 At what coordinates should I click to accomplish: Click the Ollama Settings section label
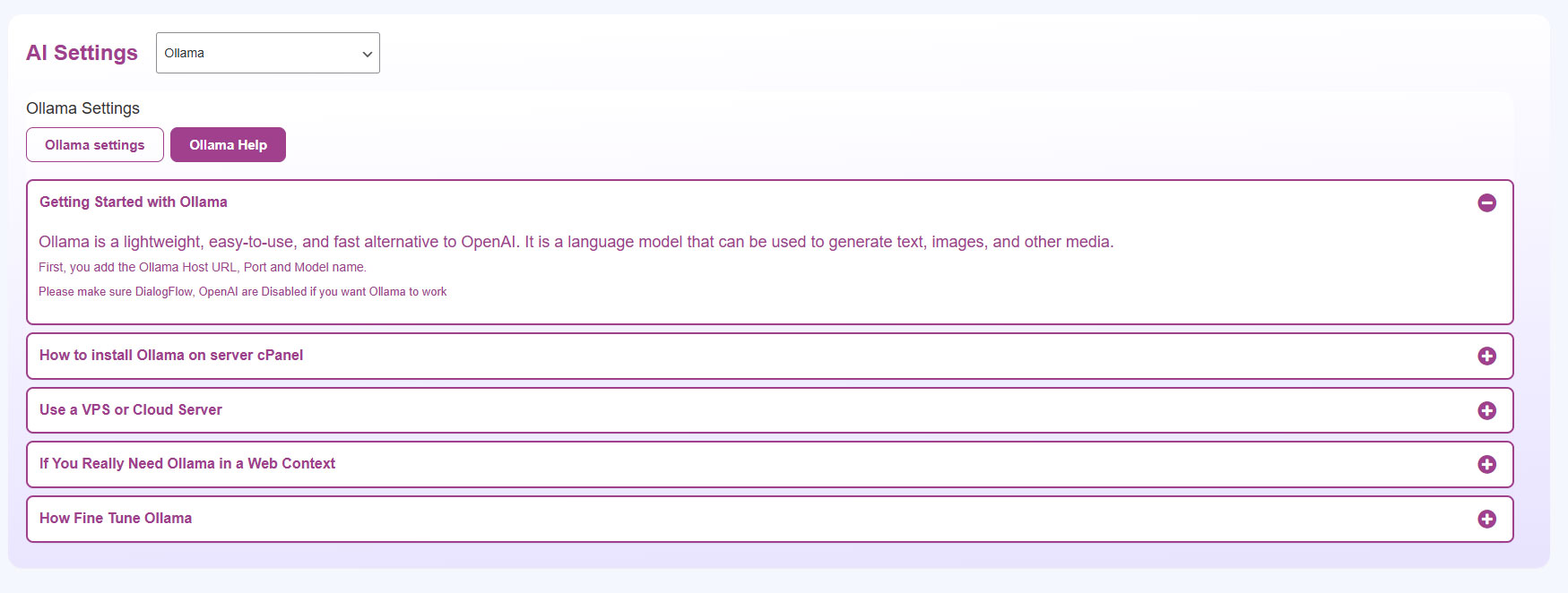[x=82, y=108]
